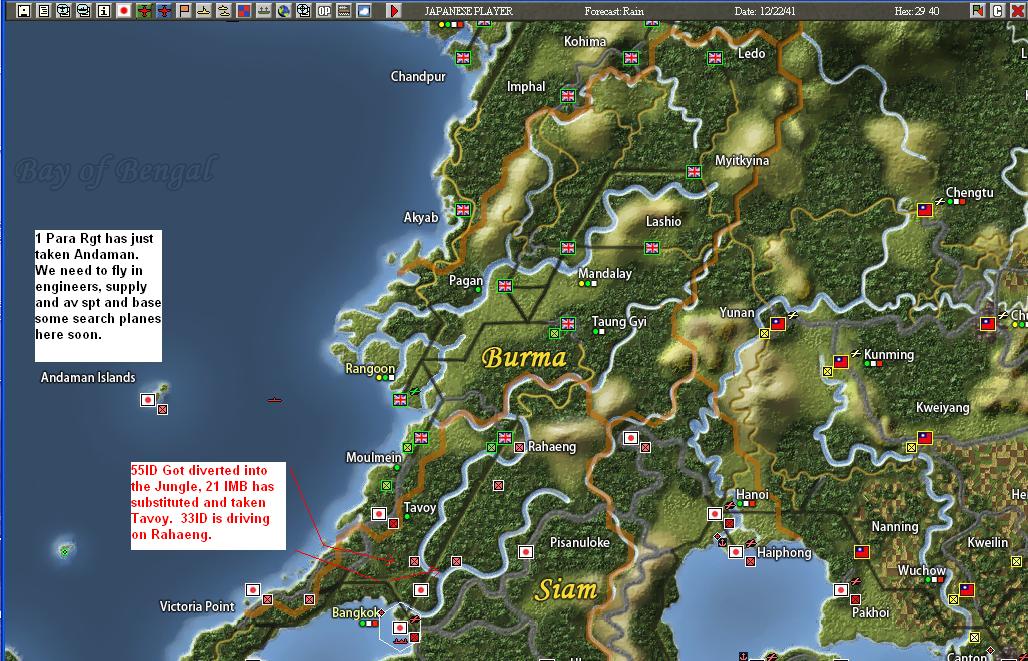Select the British flag unit under Lashio
The height and width of the screenshot is (661, 1028).
click(652, 248)
